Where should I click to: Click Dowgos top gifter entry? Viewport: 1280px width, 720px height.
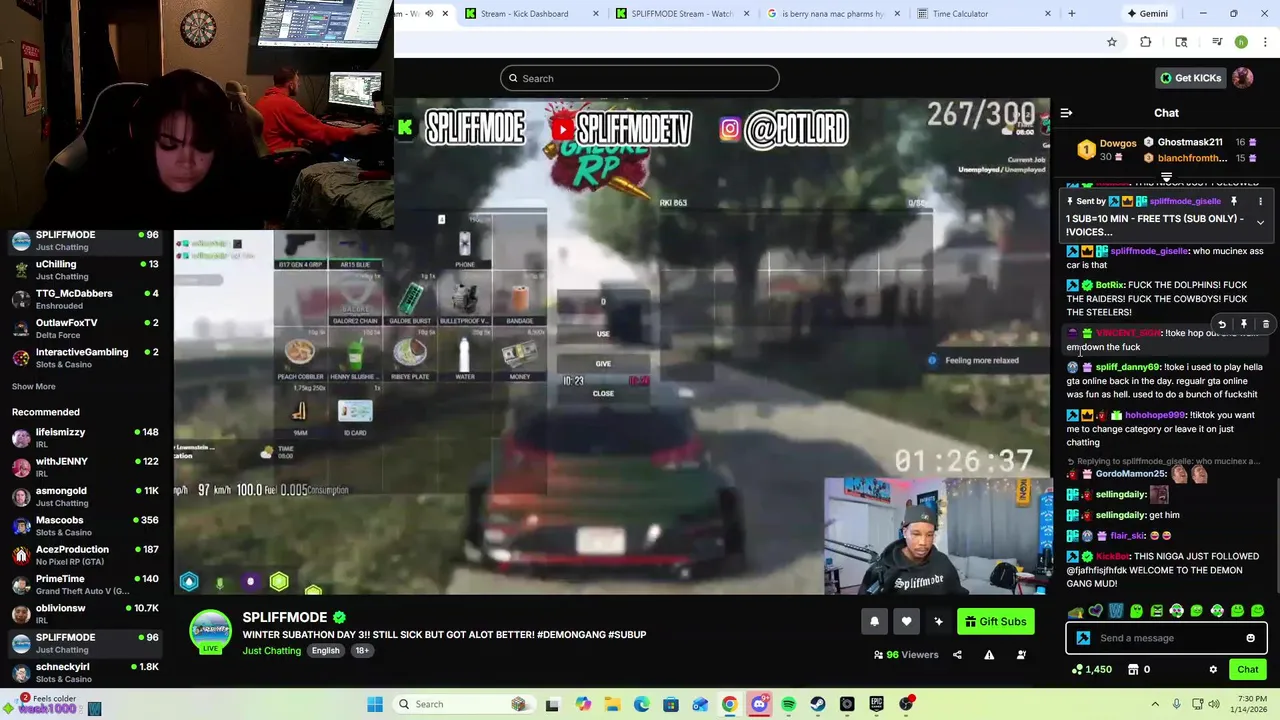1106,150
